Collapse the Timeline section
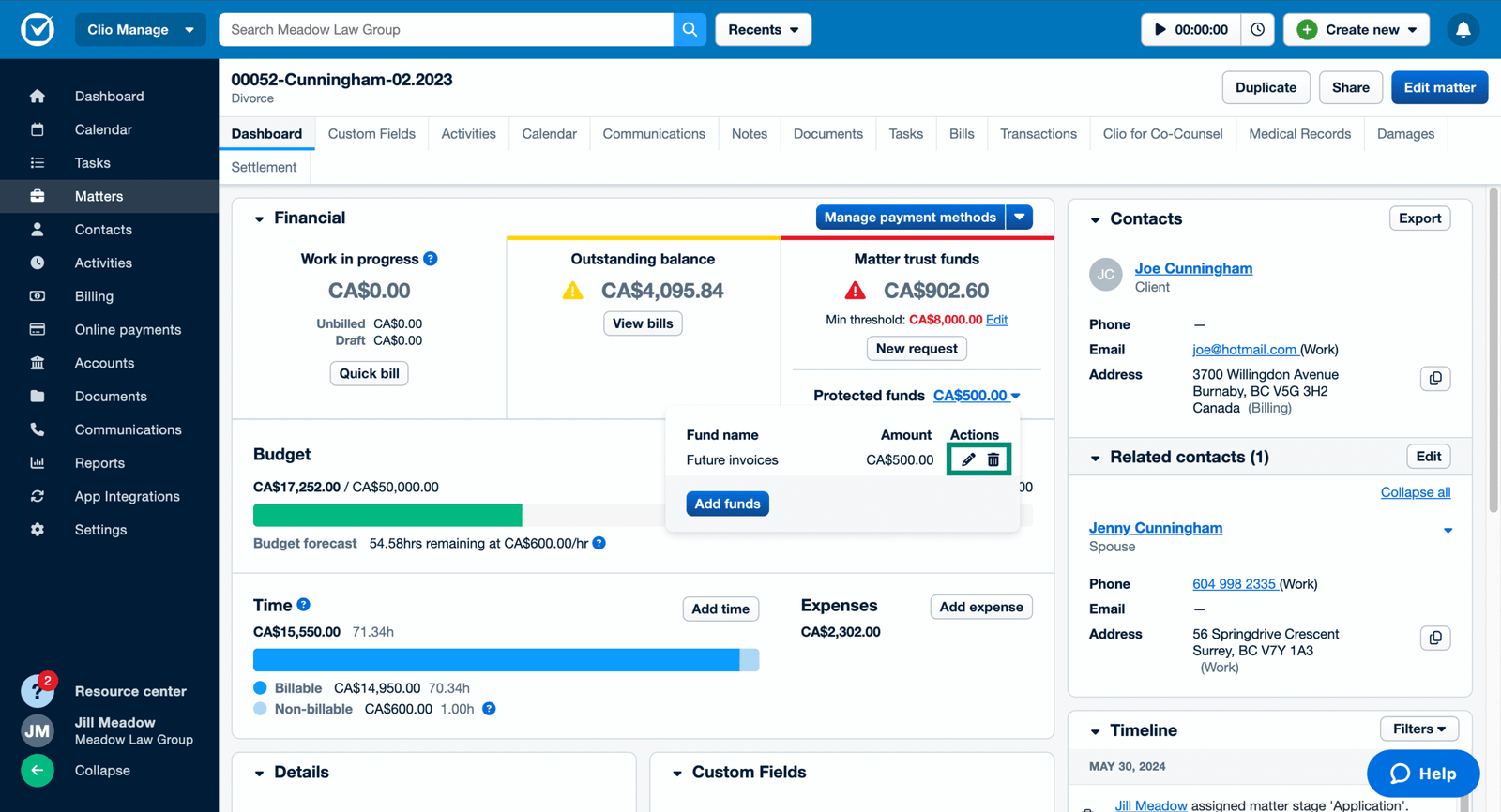This screenshot has height=812, width=1501. pyautogui.click(x=1095, y=730)
